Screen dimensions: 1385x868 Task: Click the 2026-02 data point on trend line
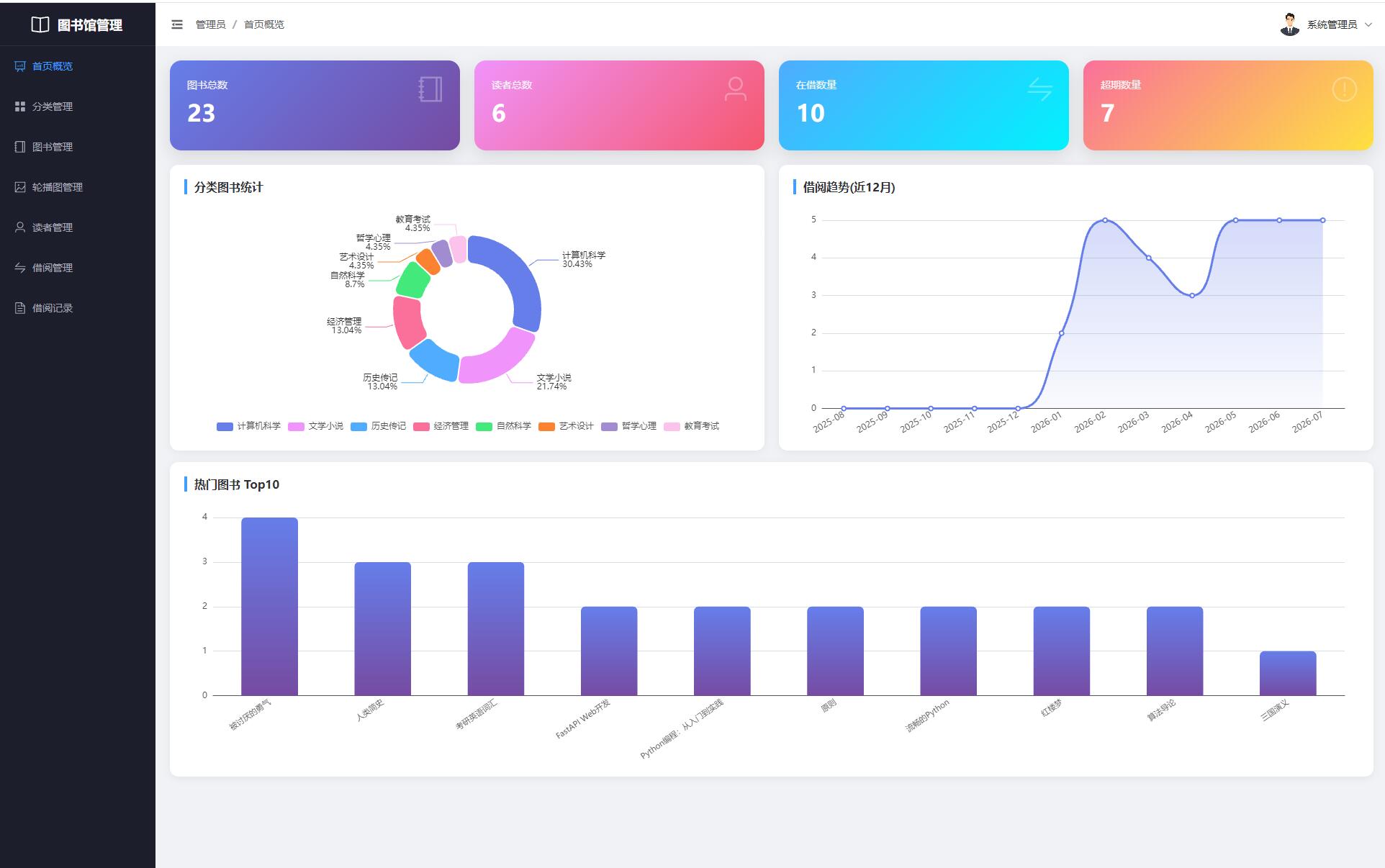tap(1105, 220)
